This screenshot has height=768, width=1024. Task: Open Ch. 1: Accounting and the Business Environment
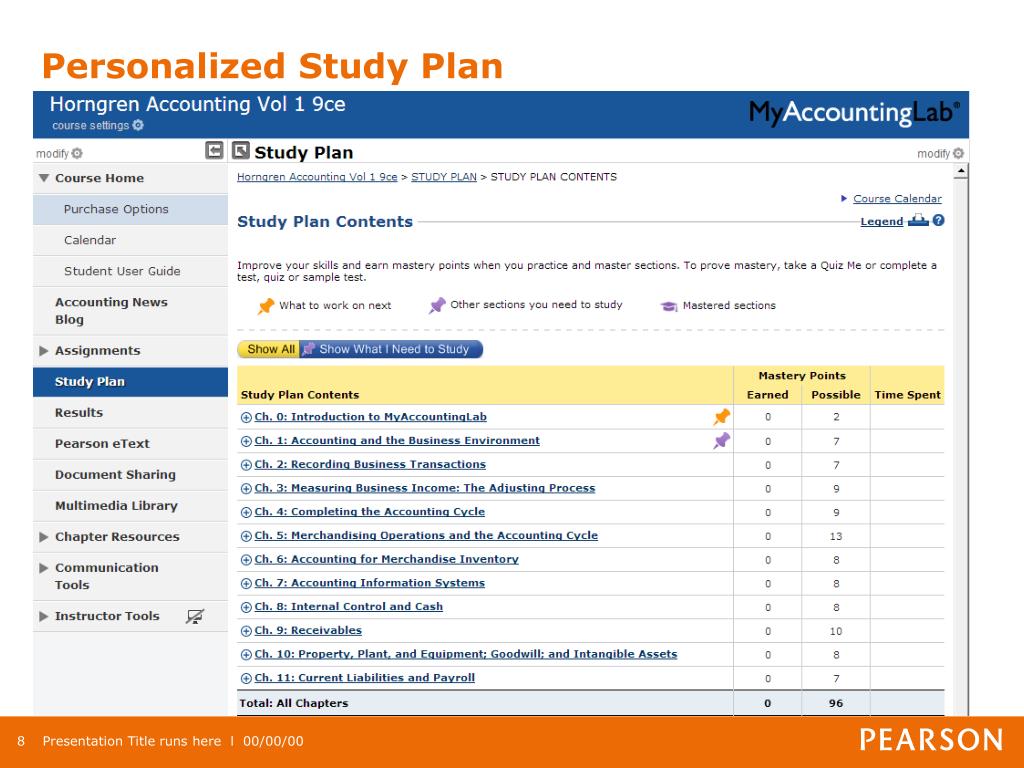pyautogui.click(x=397, y=441)
